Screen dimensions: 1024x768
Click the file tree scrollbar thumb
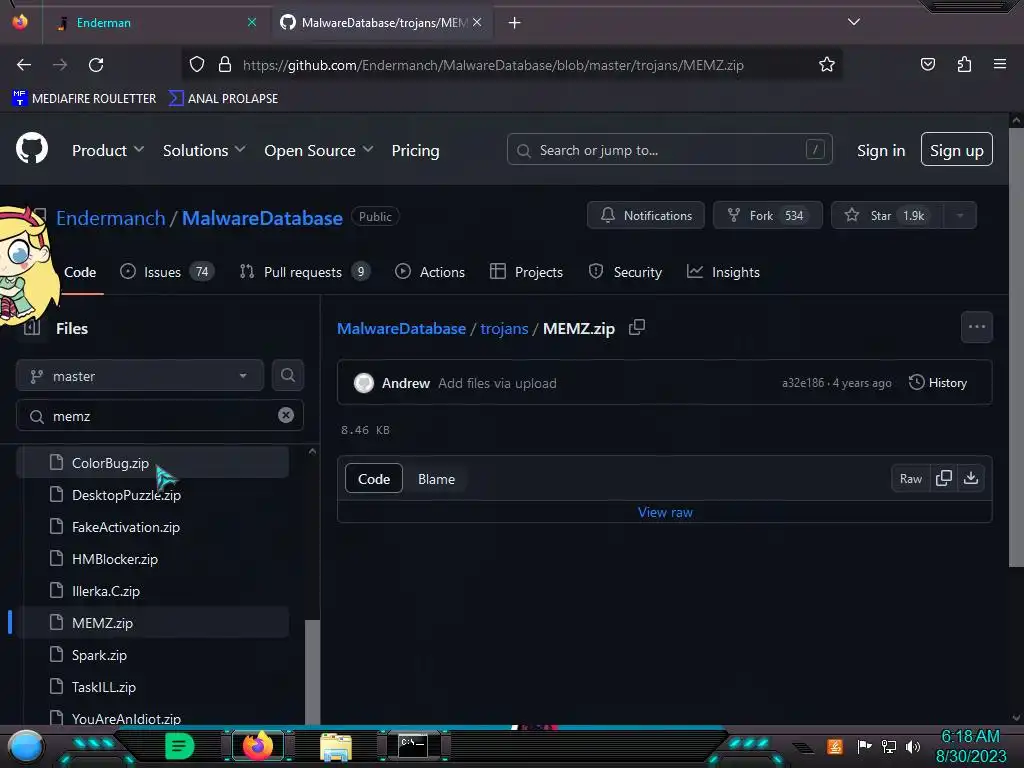312,671
